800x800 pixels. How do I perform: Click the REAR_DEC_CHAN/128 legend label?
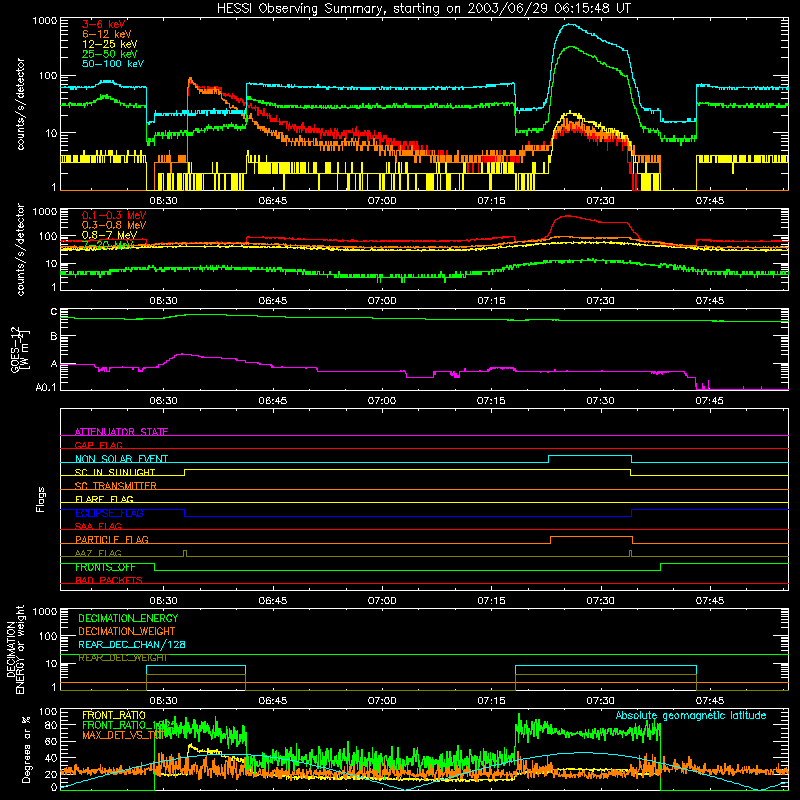tap(132, 645)
